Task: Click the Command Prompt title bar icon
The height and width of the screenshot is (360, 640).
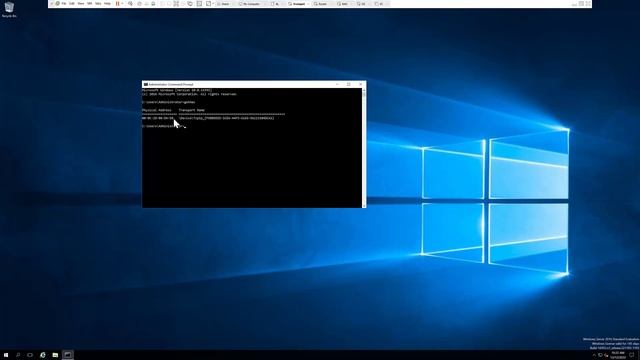Action: coord(145,84)
